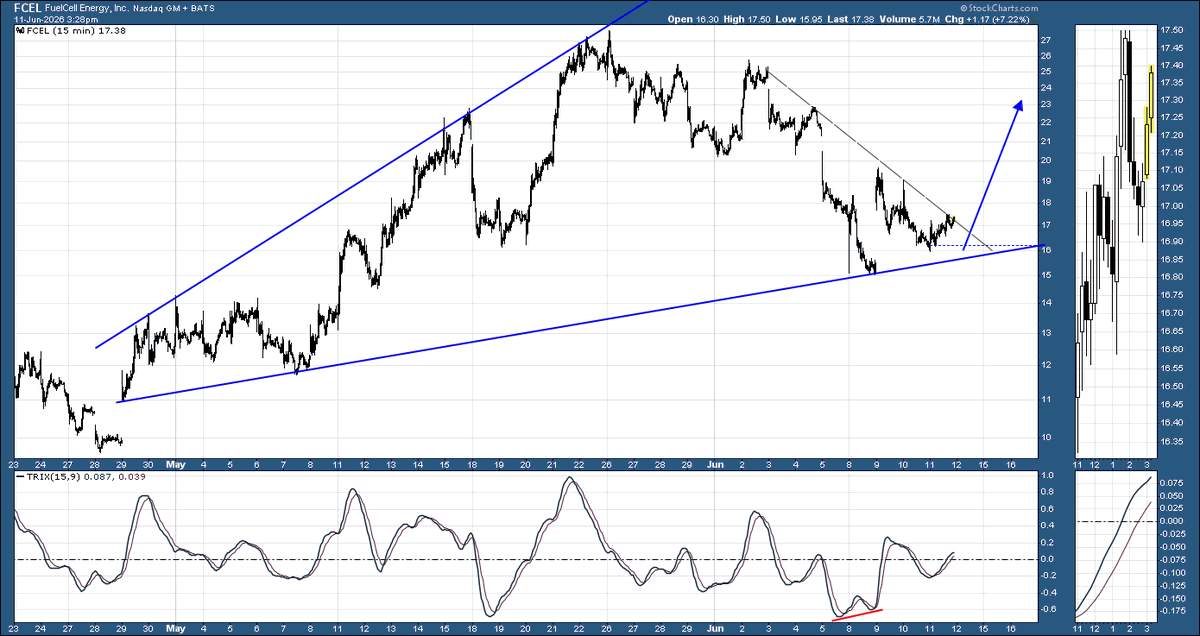Click price axis label 10 on main chart
The image size is (1200, 636).
pos(1045,437)
